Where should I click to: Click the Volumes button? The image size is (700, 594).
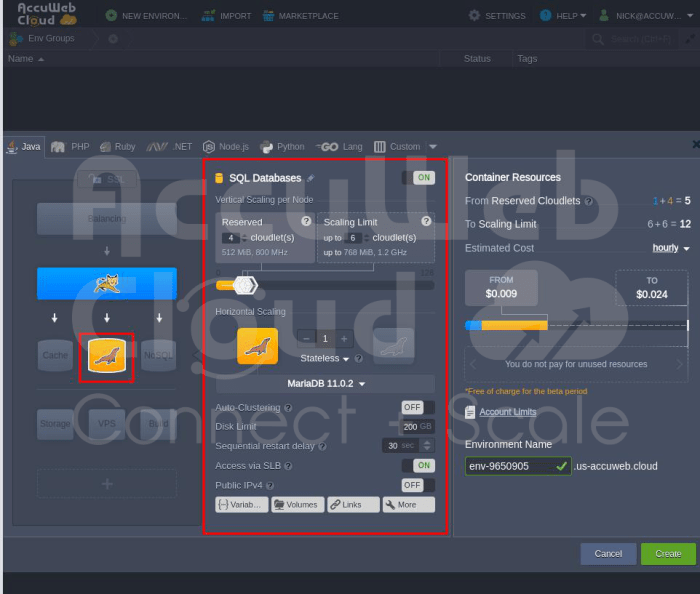[x=297, y=505]
